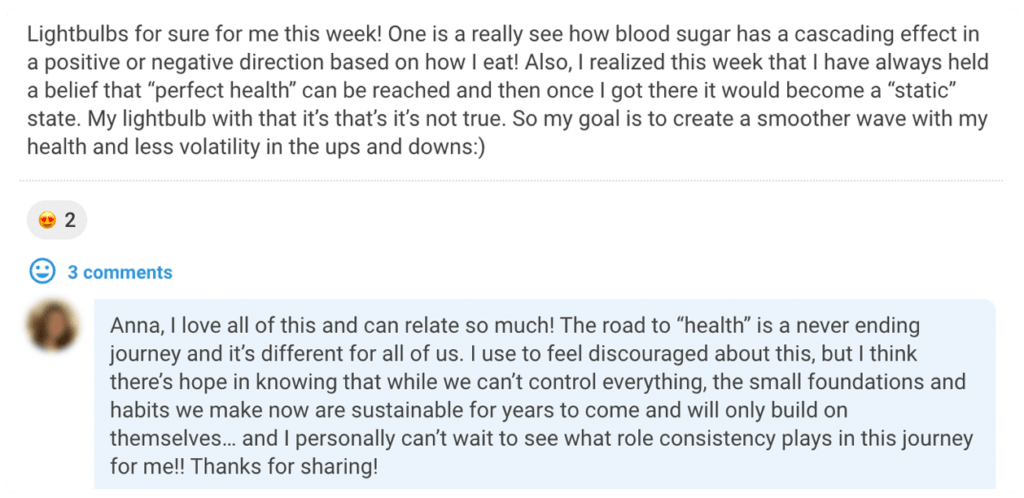Image resolution: width=1024 pixels, height=498 pixels.
Task: Click the heart-eyes emoji reaction
Action: click(x=47, y=221)
